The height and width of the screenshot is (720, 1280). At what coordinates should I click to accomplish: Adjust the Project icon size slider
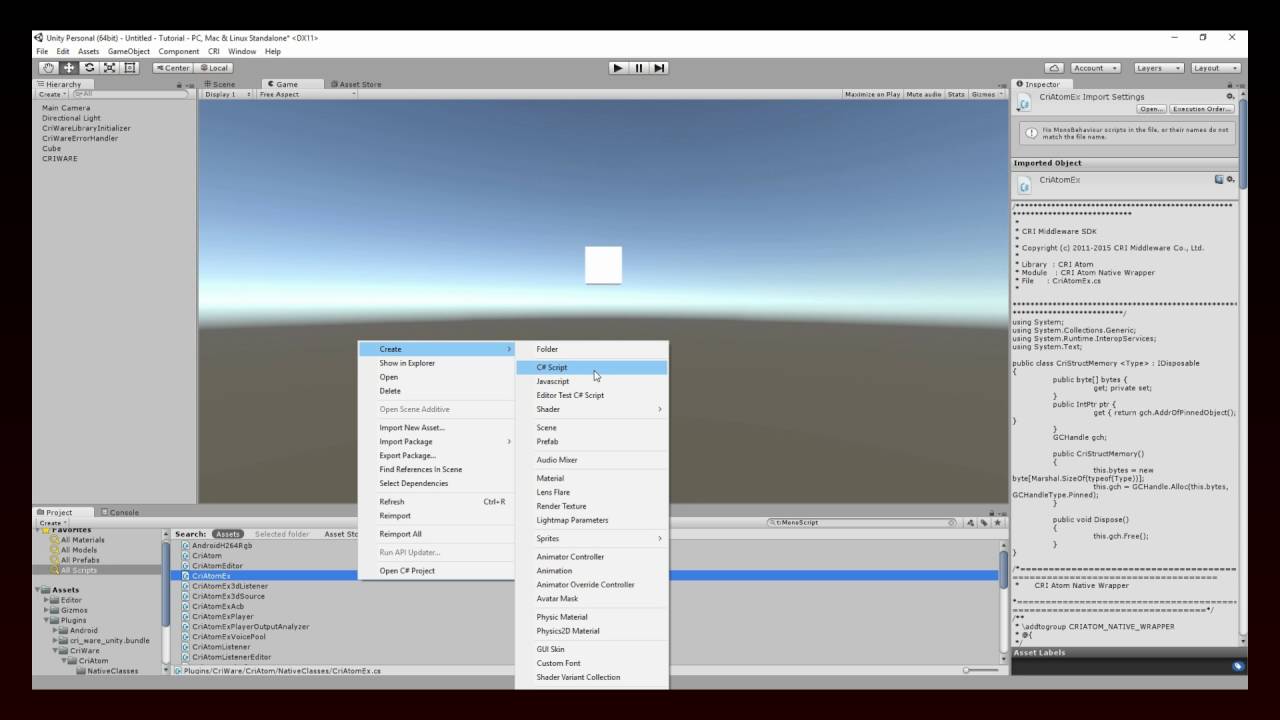[x=982, y=670]
